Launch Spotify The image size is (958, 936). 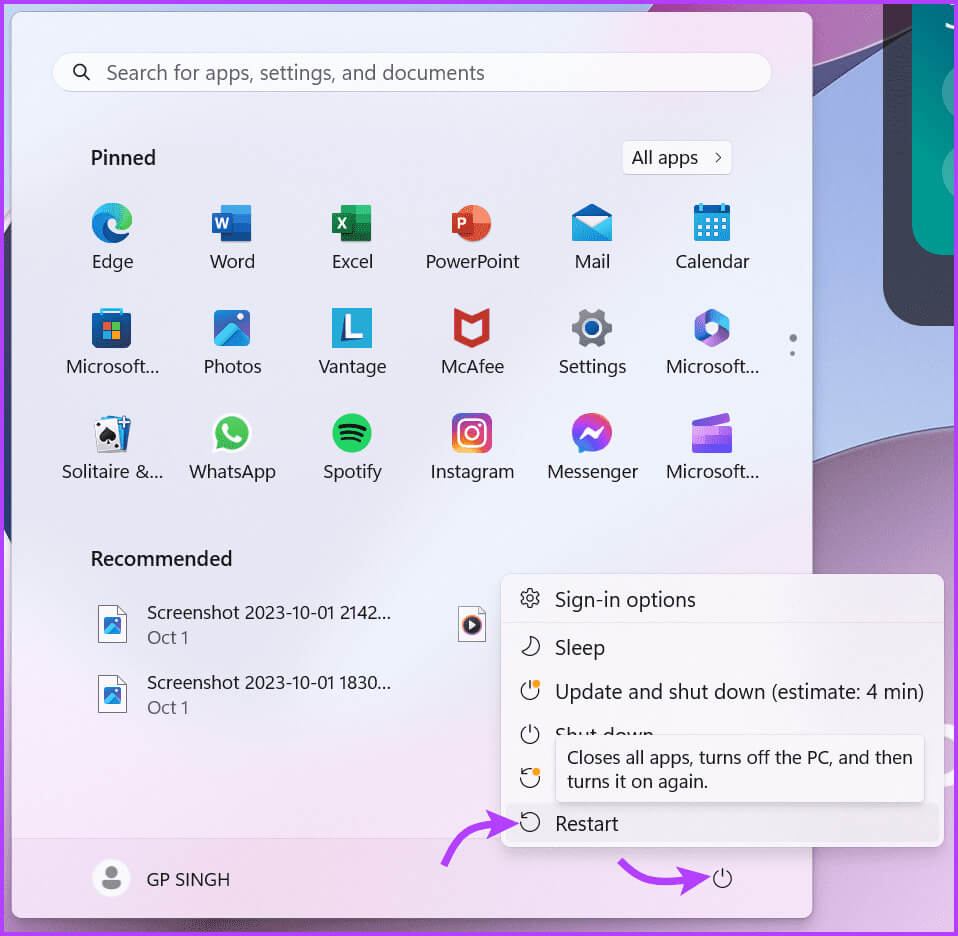[352, 446]
